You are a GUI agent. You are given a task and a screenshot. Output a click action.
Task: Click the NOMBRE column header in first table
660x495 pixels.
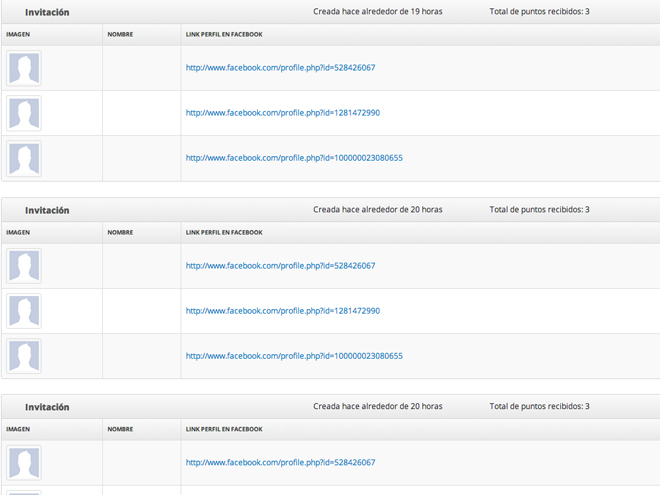coord(120,35)
